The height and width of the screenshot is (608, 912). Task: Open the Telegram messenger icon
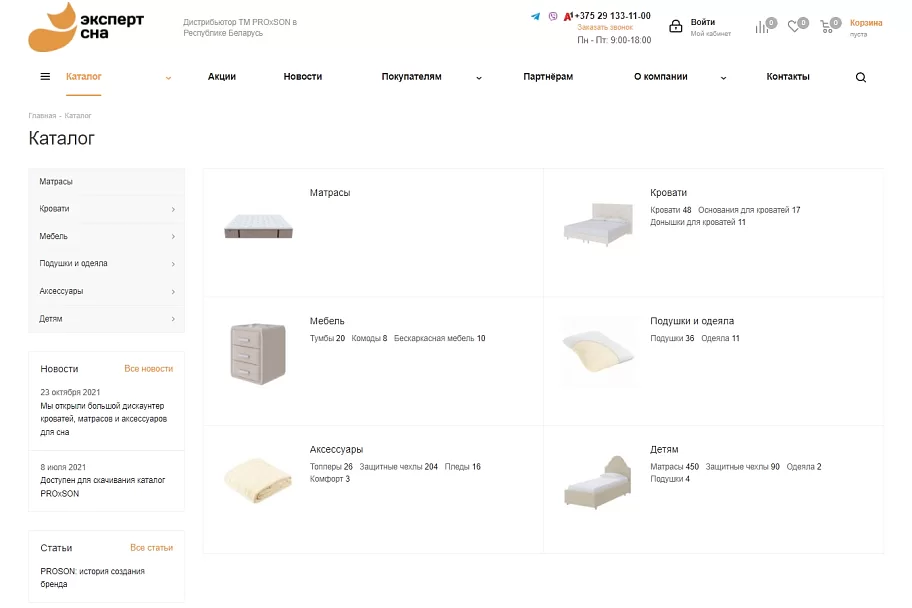pyautogui.click(x=535, y=16)
